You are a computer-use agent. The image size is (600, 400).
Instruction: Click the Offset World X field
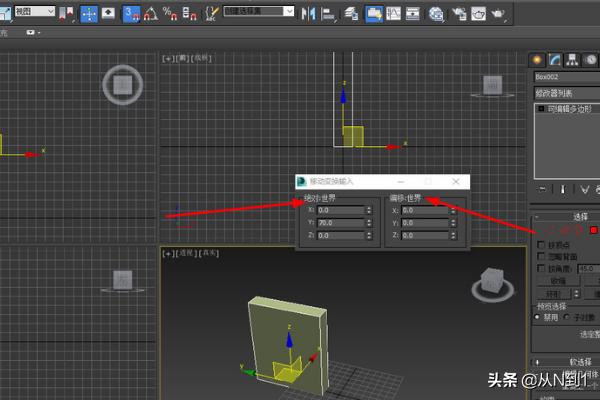(x=425, y=211)
